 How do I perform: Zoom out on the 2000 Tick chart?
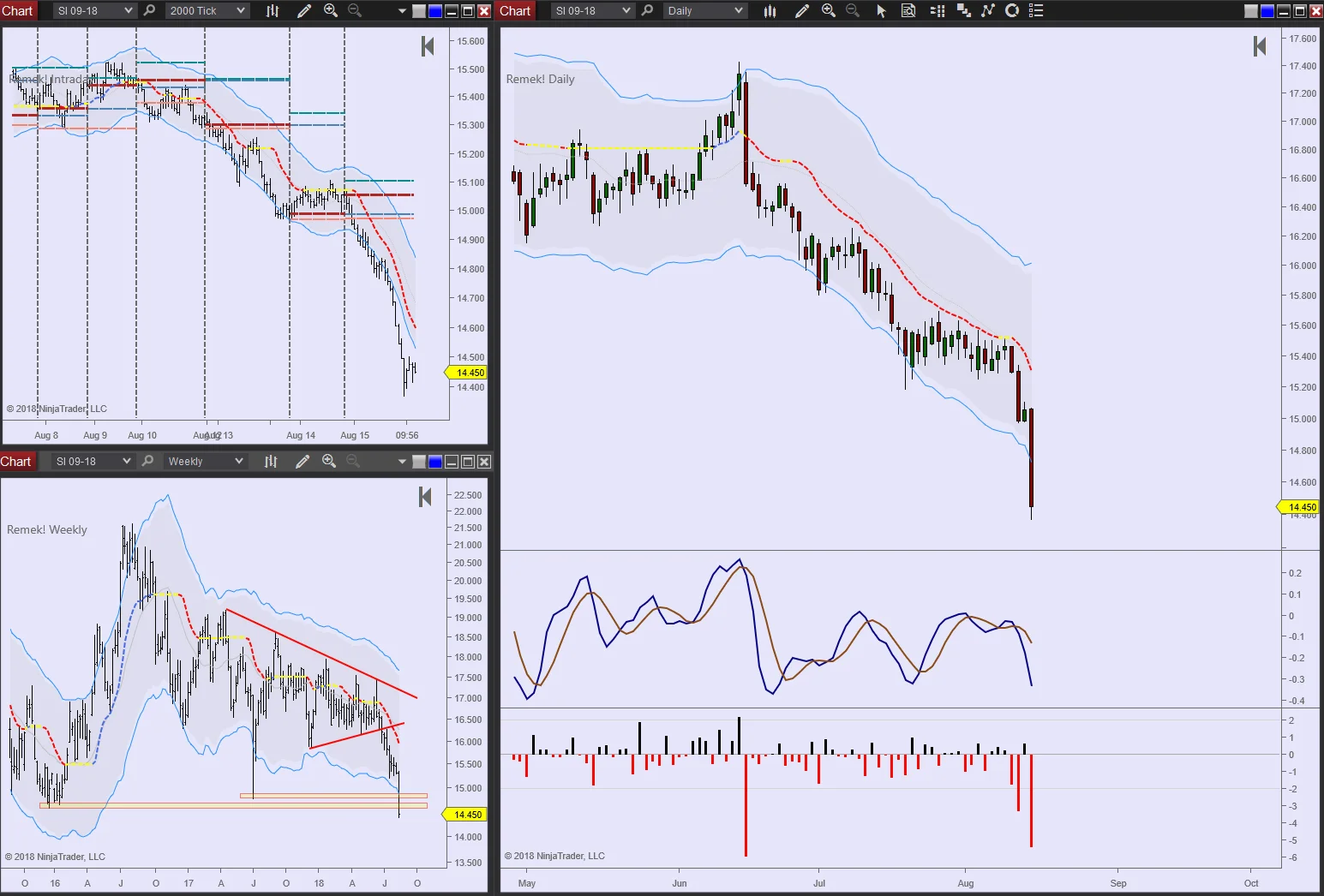(x=355, y=11)
